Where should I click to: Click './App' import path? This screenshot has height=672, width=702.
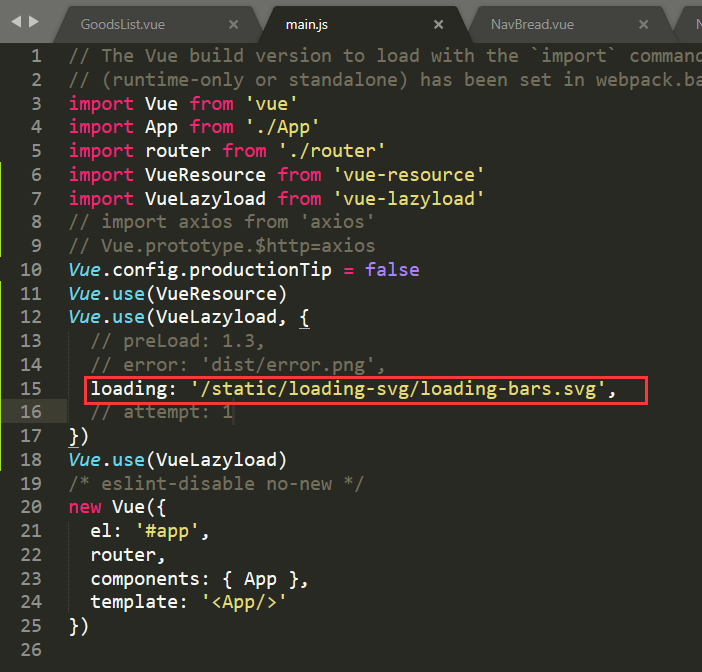click(283, 127)
